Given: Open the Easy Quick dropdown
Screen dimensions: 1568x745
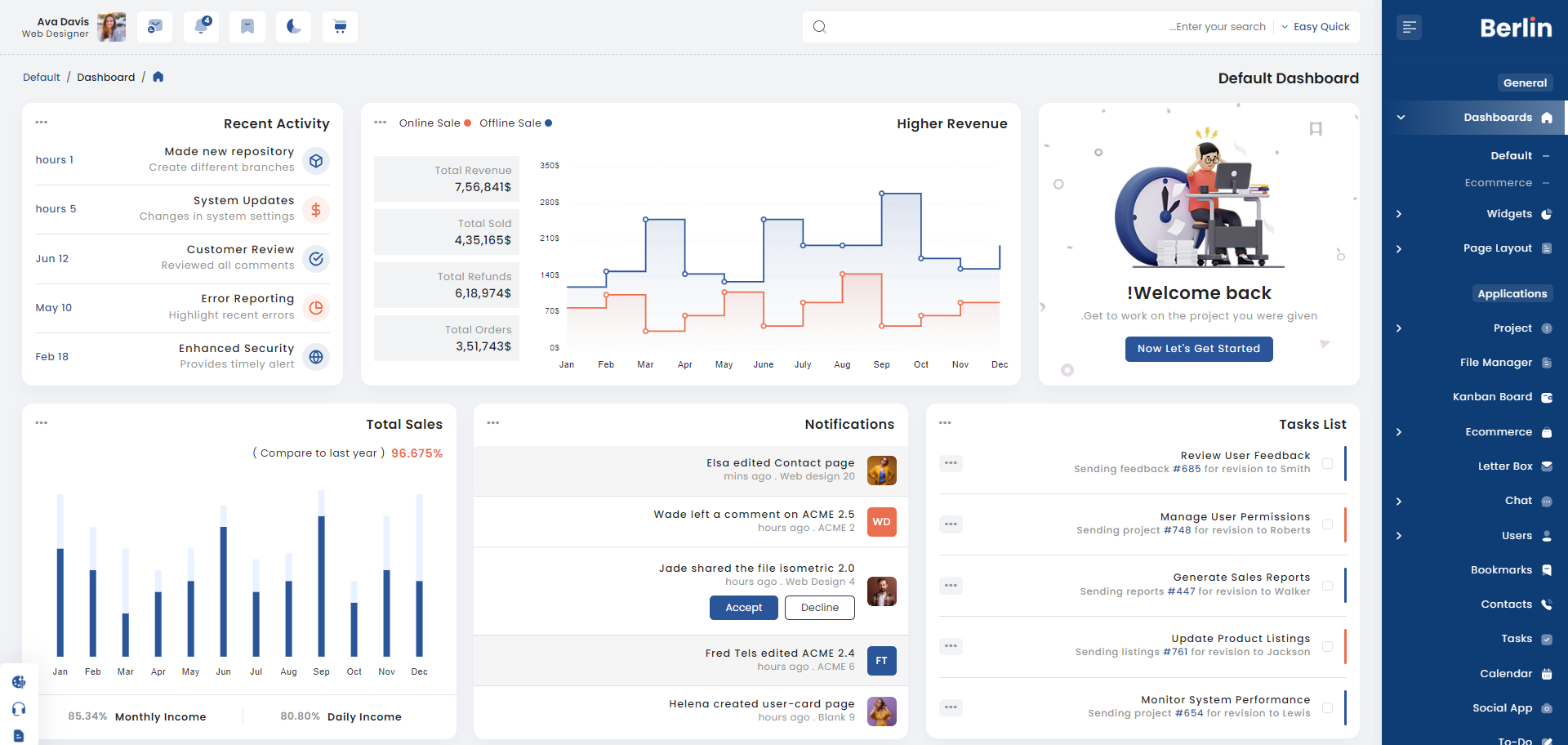Looking at the screenshot, I should coord(1316,27).
